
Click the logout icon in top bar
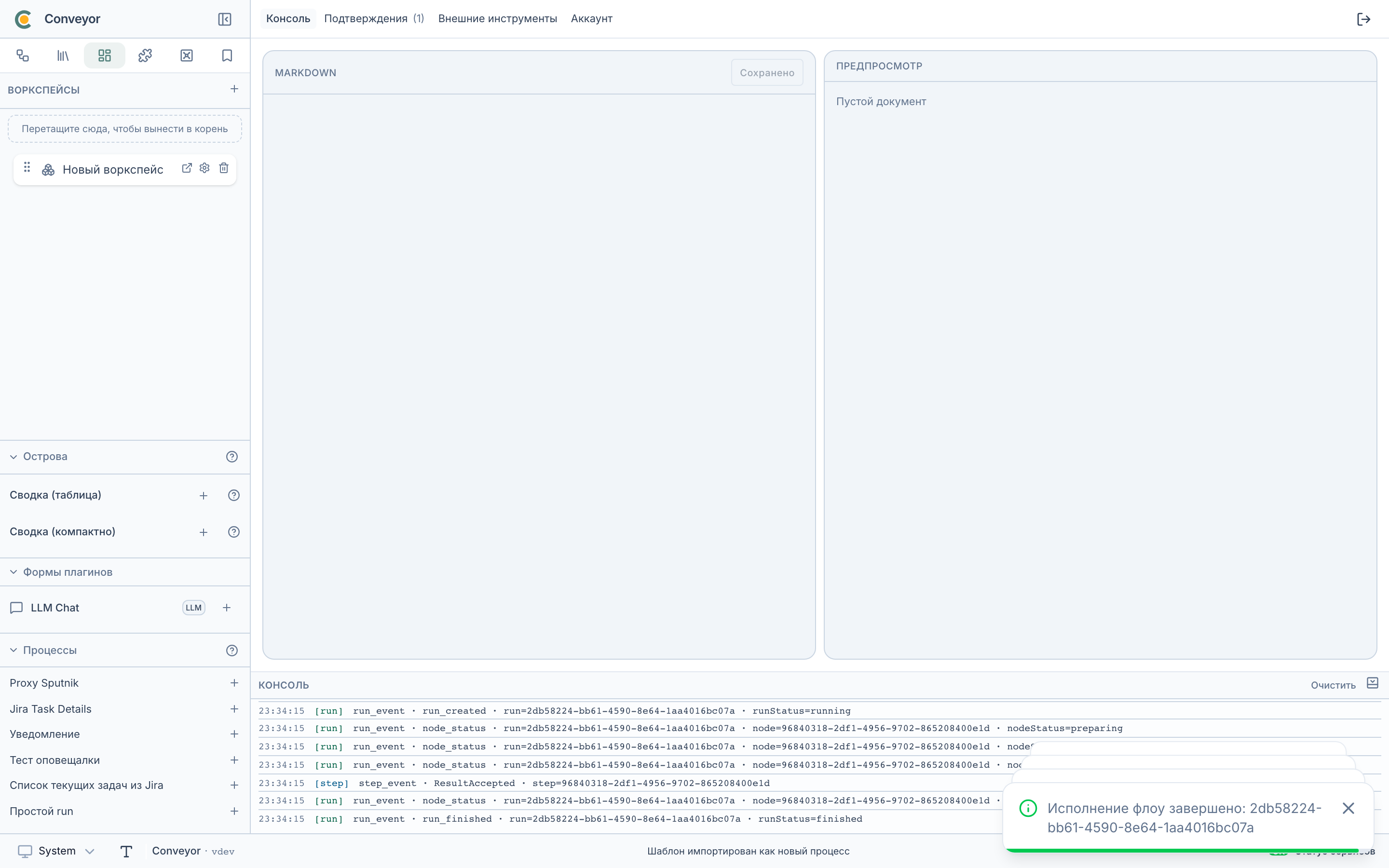[x=1364, y=19]
